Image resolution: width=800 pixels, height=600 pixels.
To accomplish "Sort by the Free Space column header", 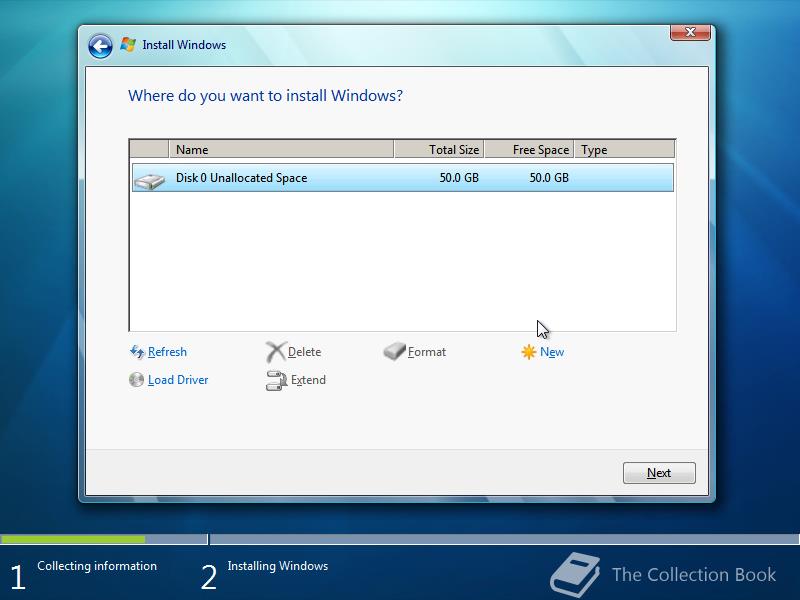I will [x=529, y=149].
